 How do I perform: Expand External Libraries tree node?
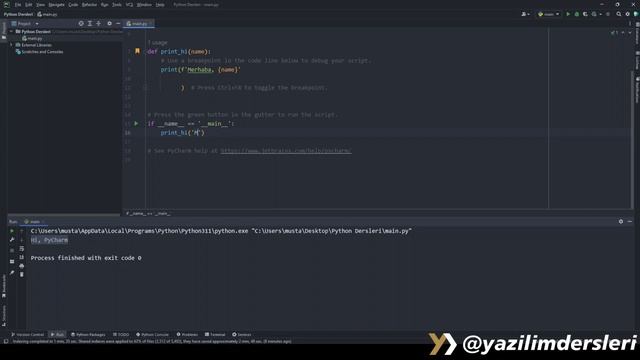coord(11,45)
